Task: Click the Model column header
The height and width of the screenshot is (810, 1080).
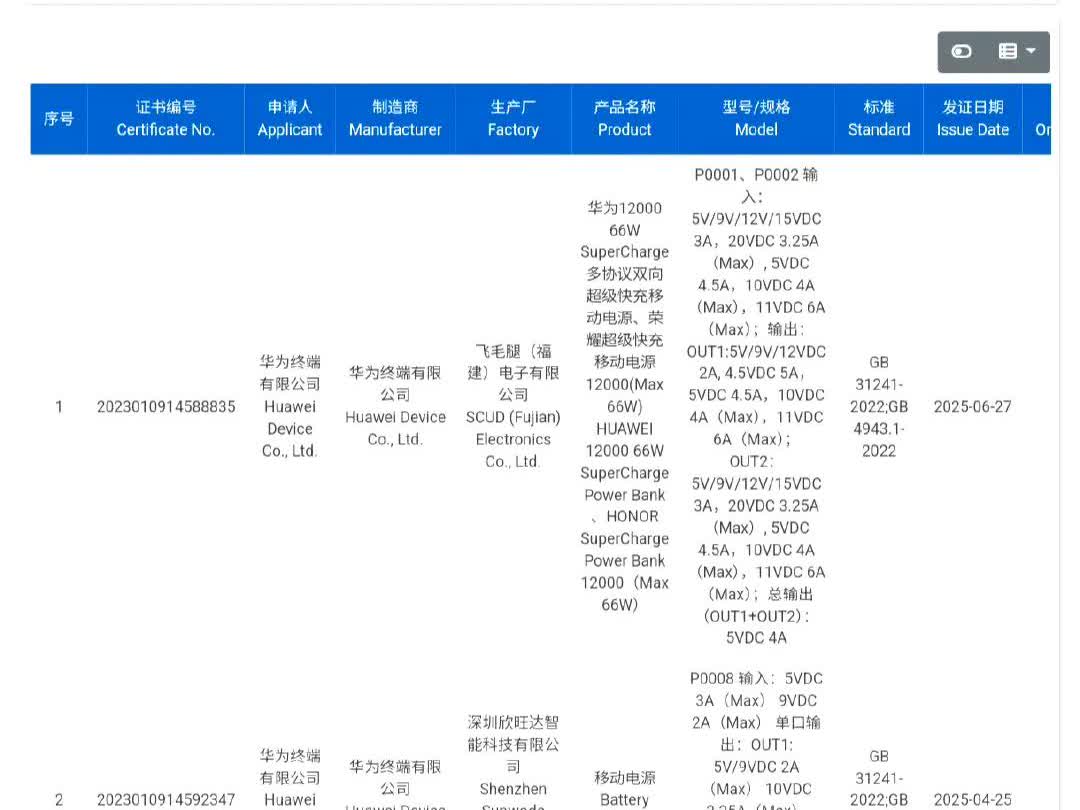Action: tap(756, 118)
